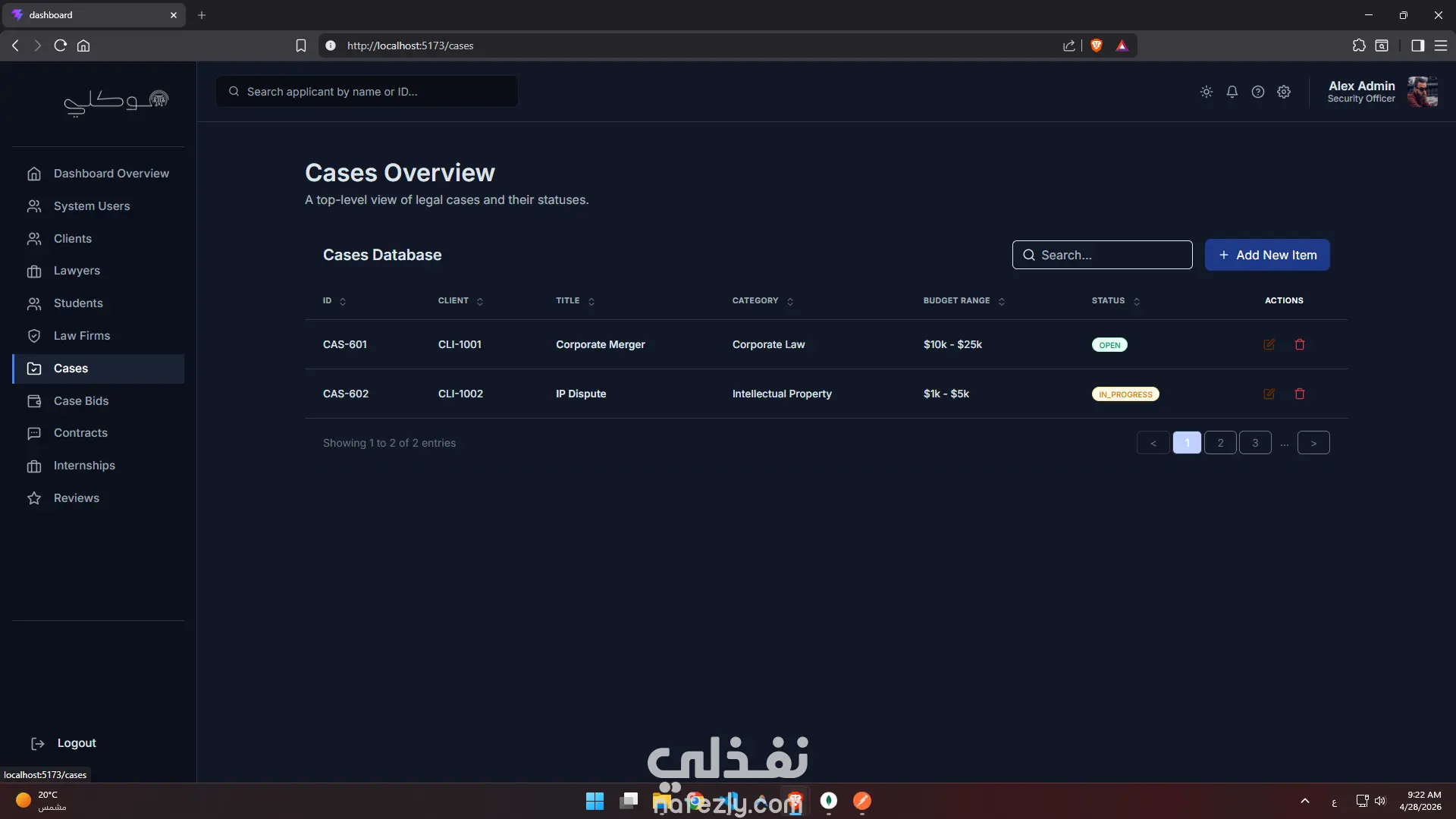Toggle the browser sidebar panel
This screenshot has width=1456, height=819.
point(1417,45)
